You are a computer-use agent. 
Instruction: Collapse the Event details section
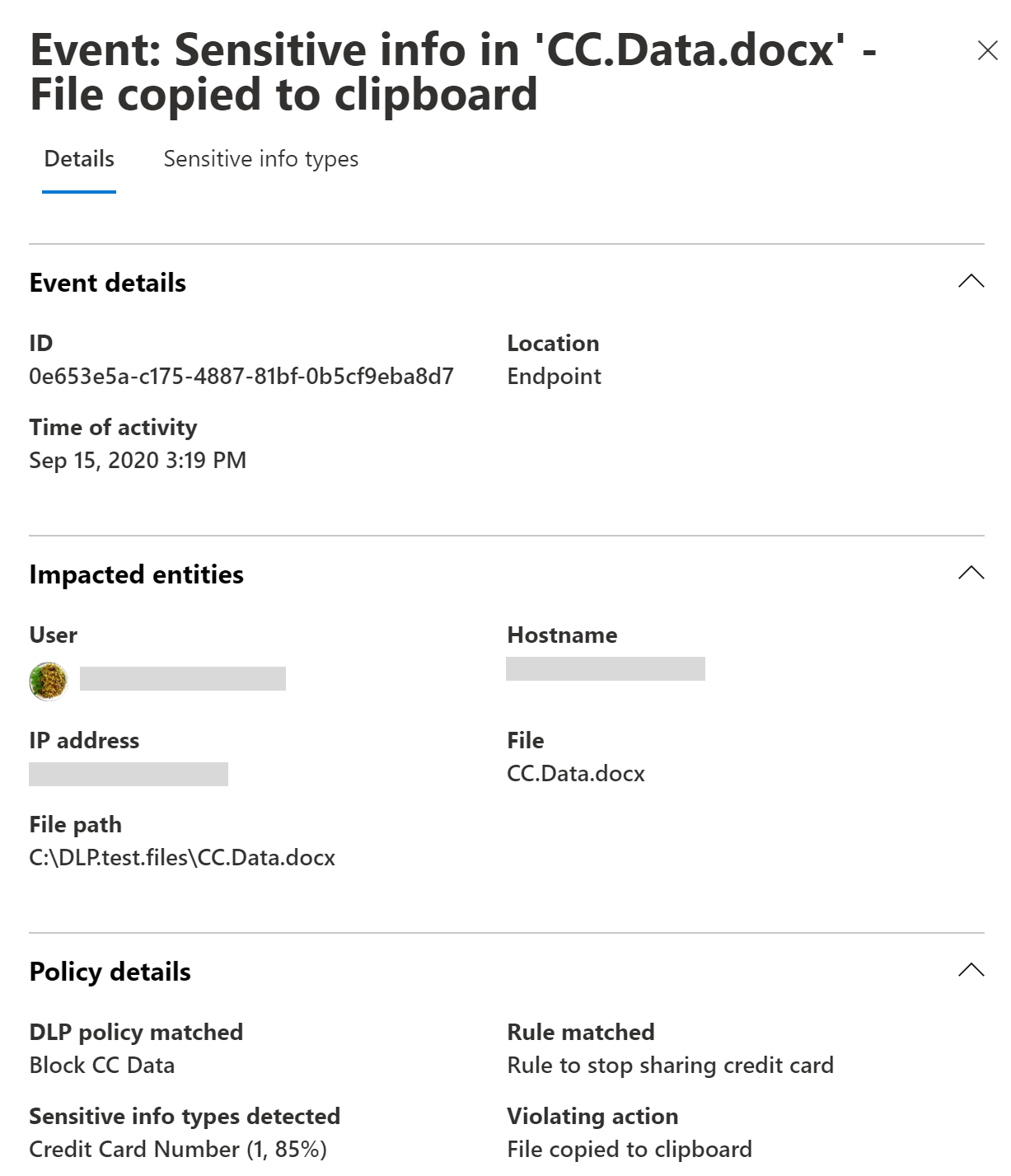point(971,282)
